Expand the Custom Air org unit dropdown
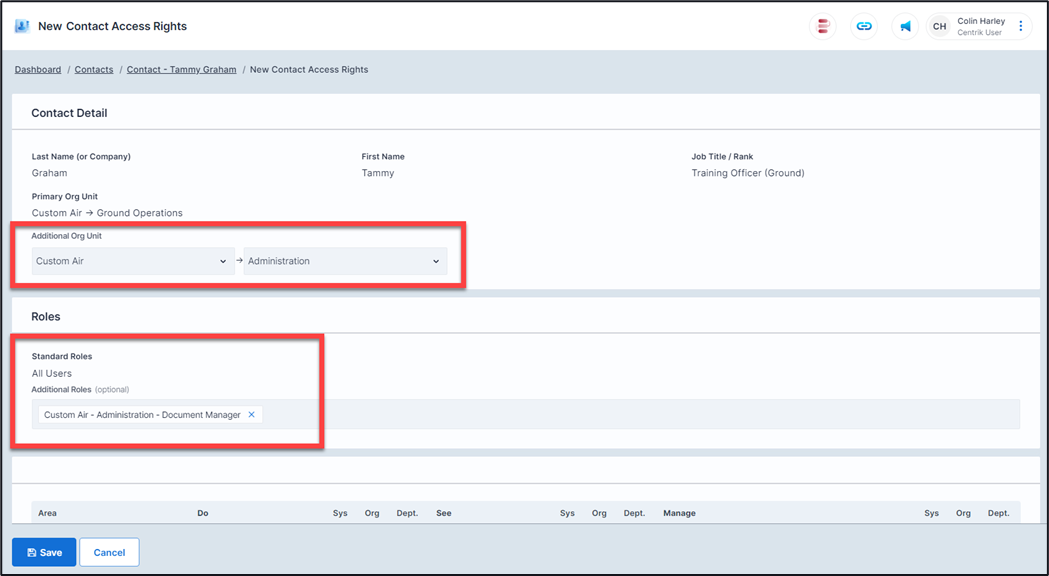Screen dimensions: 1049x576 coord(133,261)
